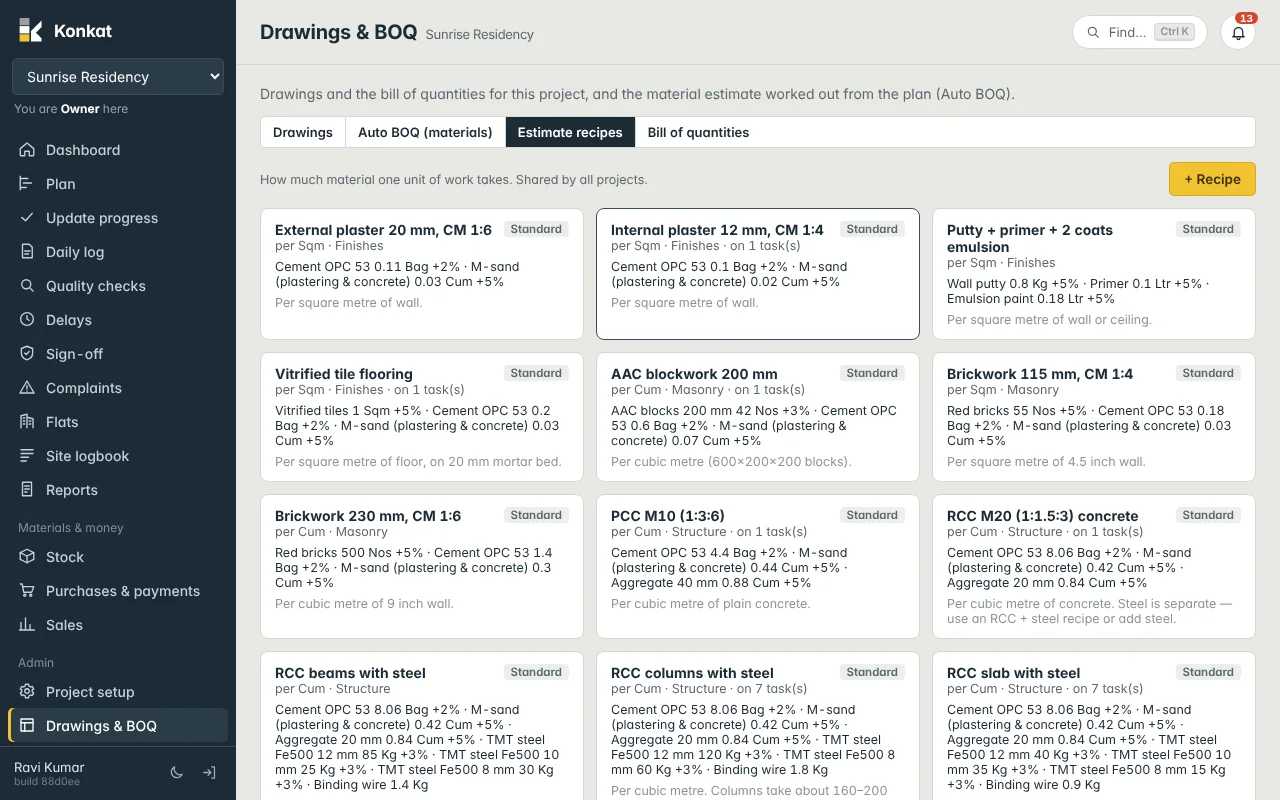Open Reports from the sidebar

[x=118, y=490]
